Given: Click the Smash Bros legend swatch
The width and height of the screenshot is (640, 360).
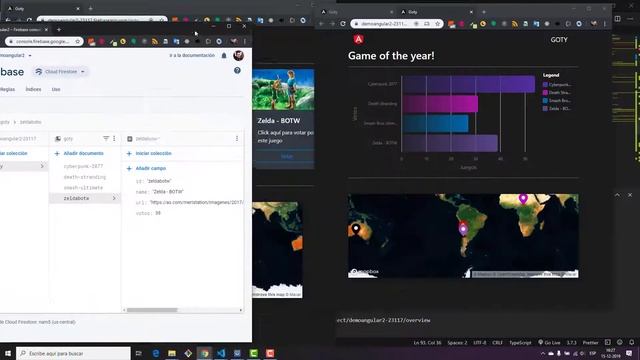Looking at the screenshot, I should [x=545, y=100].
